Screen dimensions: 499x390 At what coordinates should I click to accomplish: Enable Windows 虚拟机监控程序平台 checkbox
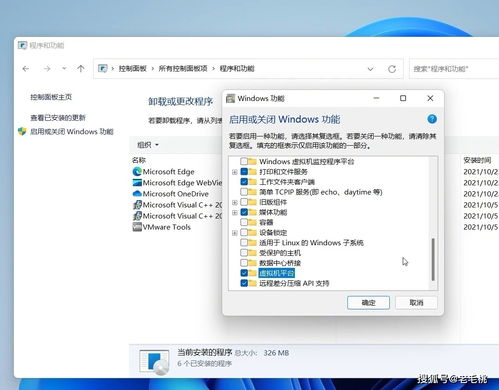pyautogui.click(x=244, y=162)
